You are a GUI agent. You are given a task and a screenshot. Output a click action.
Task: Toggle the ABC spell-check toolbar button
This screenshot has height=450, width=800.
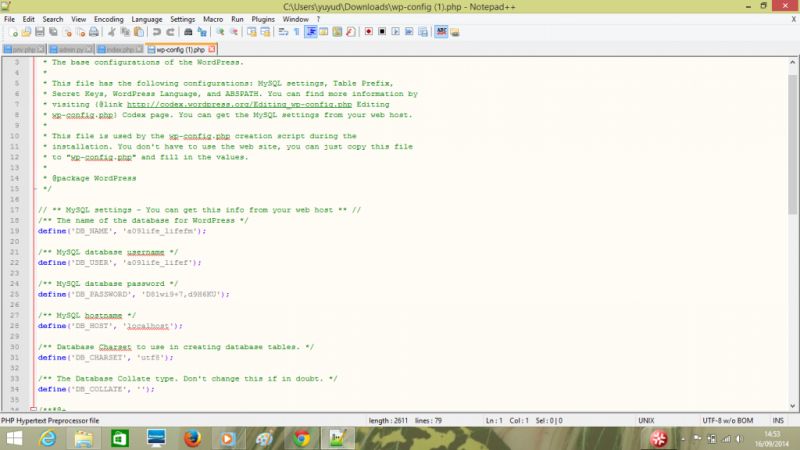tap(441, 32)
